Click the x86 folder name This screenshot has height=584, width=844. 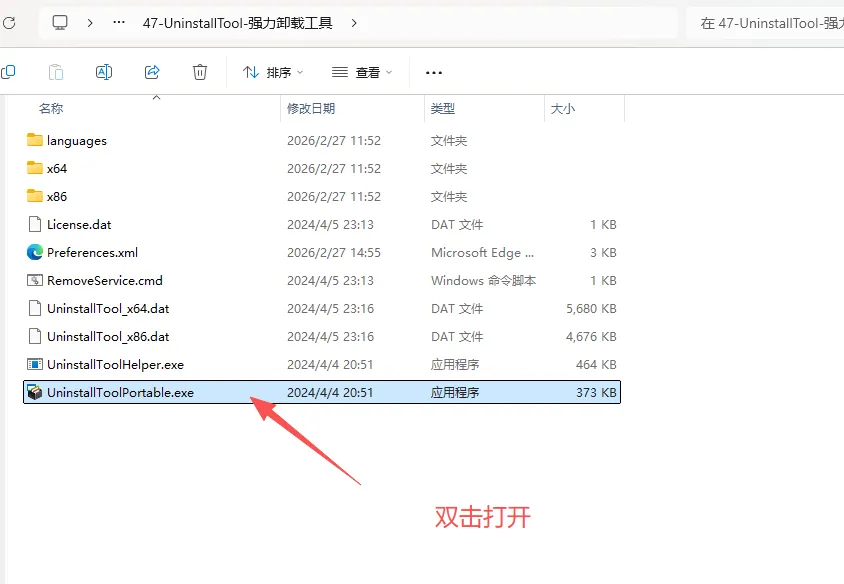pyautogui.click(x=57, y=196)
